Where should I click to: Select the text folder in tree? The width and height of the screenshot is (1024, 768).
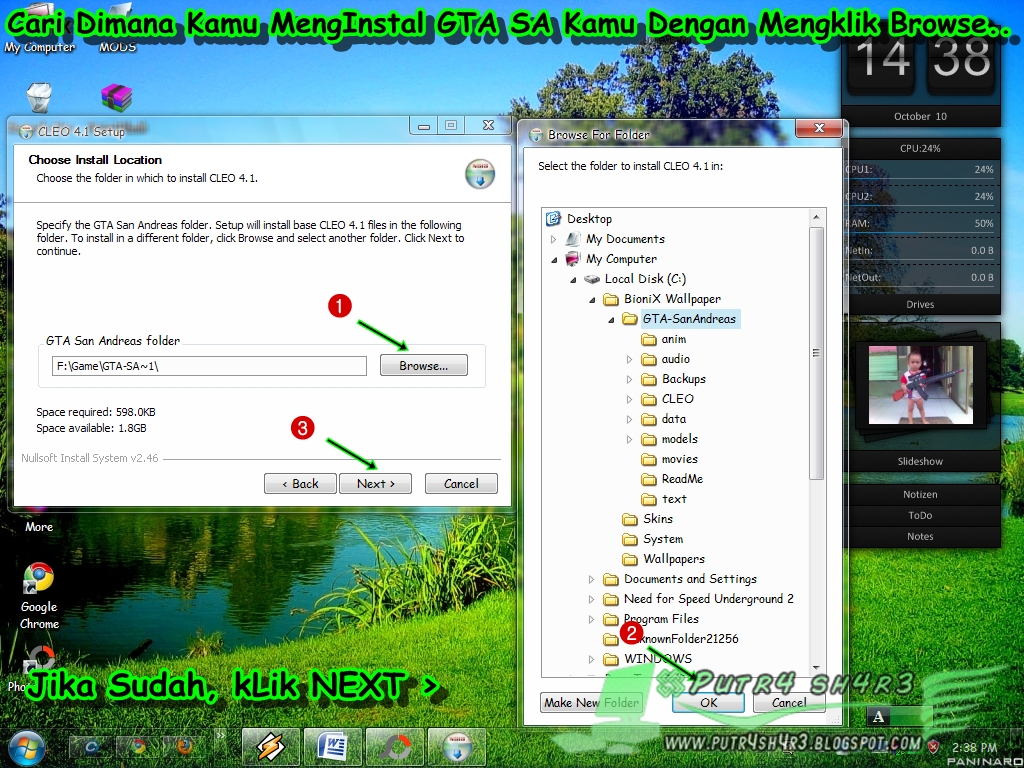[674, 499]
